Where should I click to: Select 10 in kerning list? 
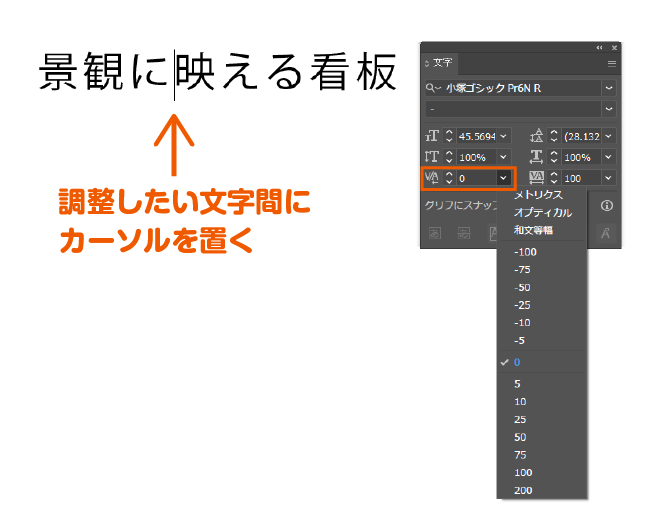pos(542,402)
